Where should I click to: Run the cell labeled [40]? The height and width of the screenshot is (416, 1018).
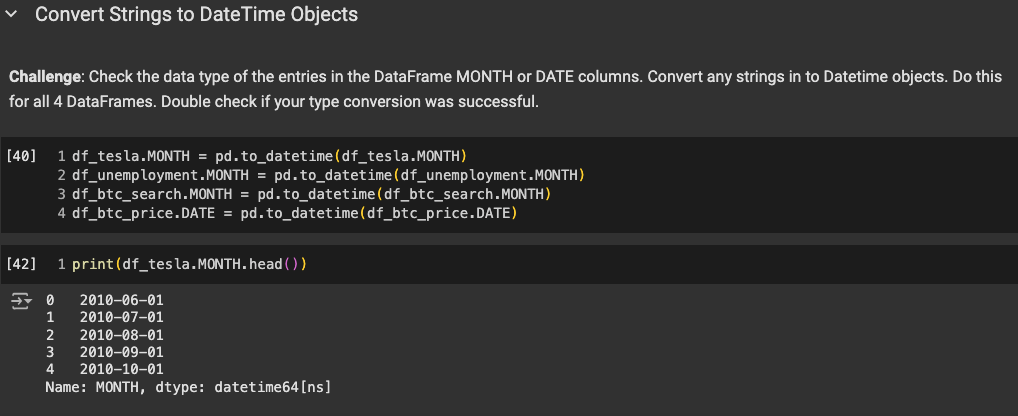[21, 155]
